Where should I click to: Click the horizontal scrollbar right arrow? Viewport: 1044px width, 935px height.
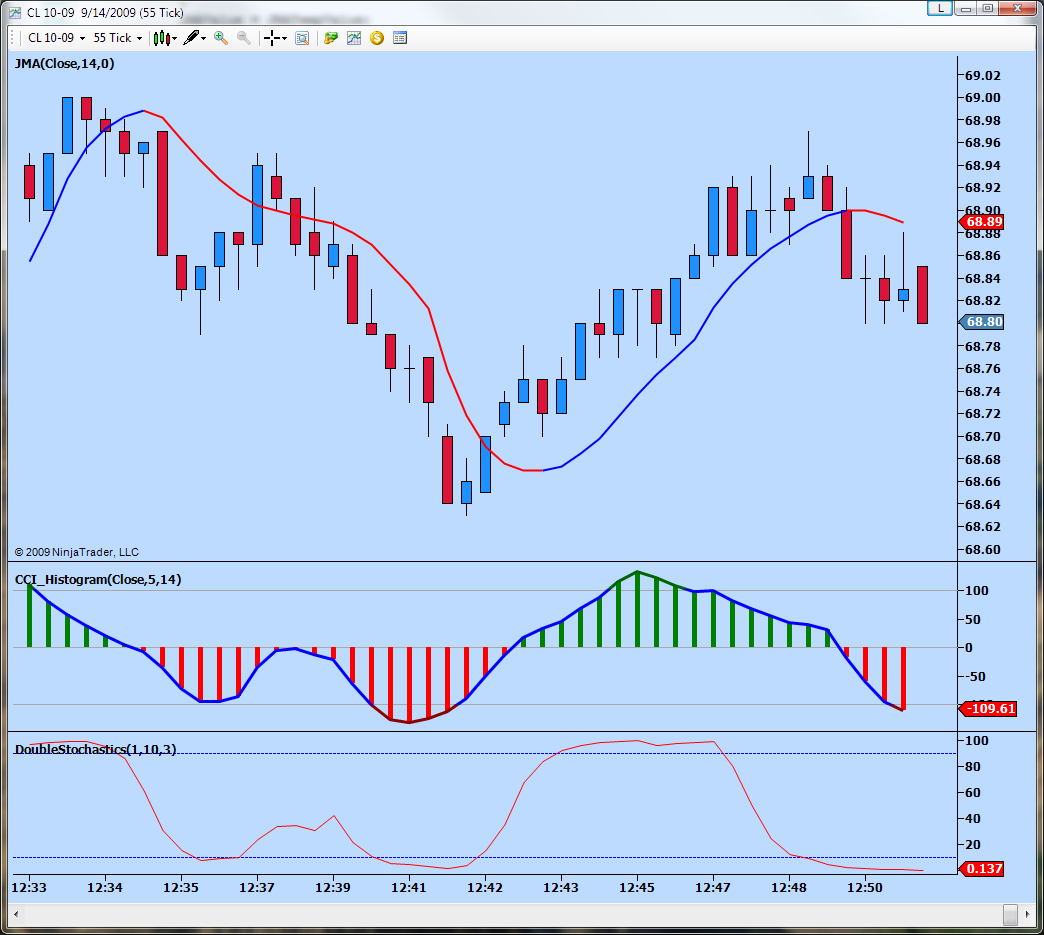1028,914
